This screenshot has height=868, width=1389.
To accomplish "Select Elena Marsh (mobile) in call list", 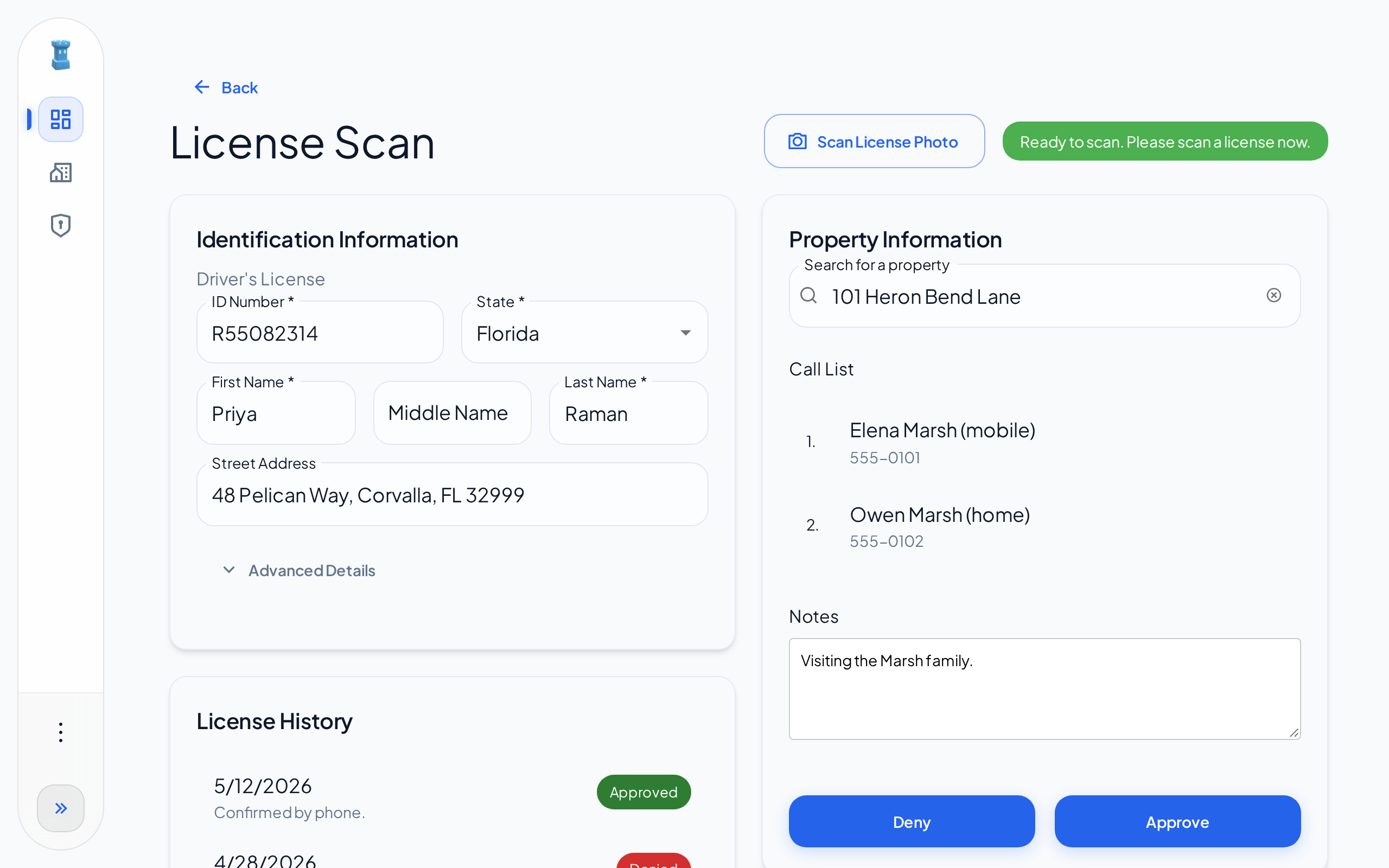I will click(942, 430).
